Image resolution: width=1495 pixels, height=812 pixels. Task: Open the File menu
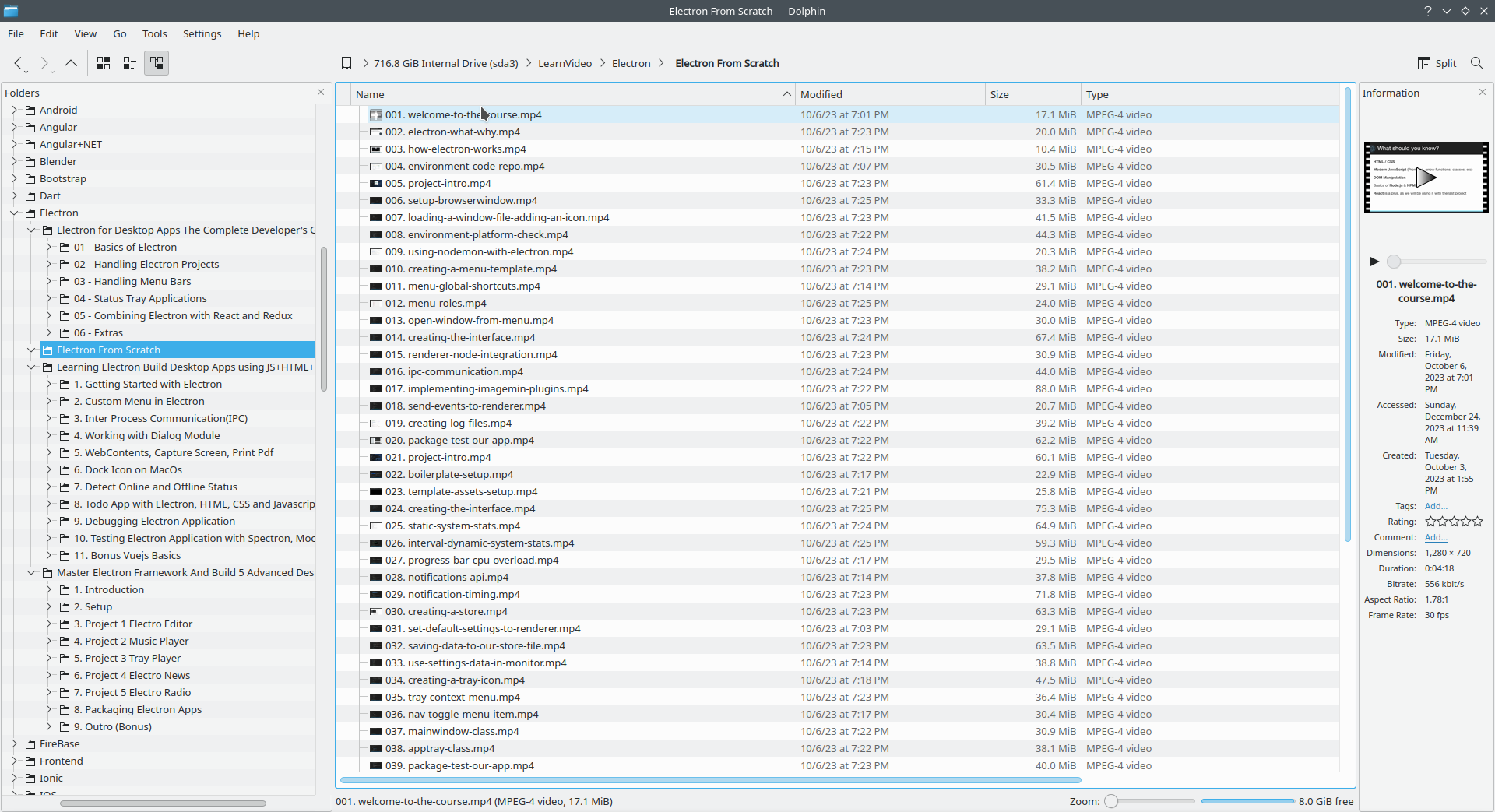pos(16,33)
